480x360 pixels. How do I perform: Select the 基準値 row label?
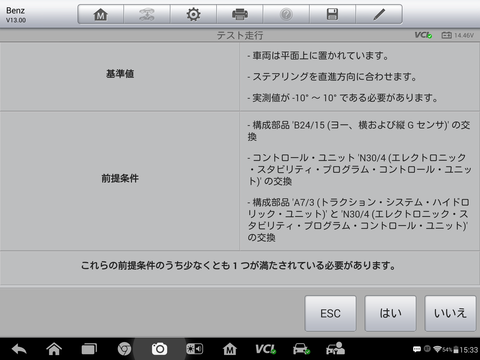120,74
